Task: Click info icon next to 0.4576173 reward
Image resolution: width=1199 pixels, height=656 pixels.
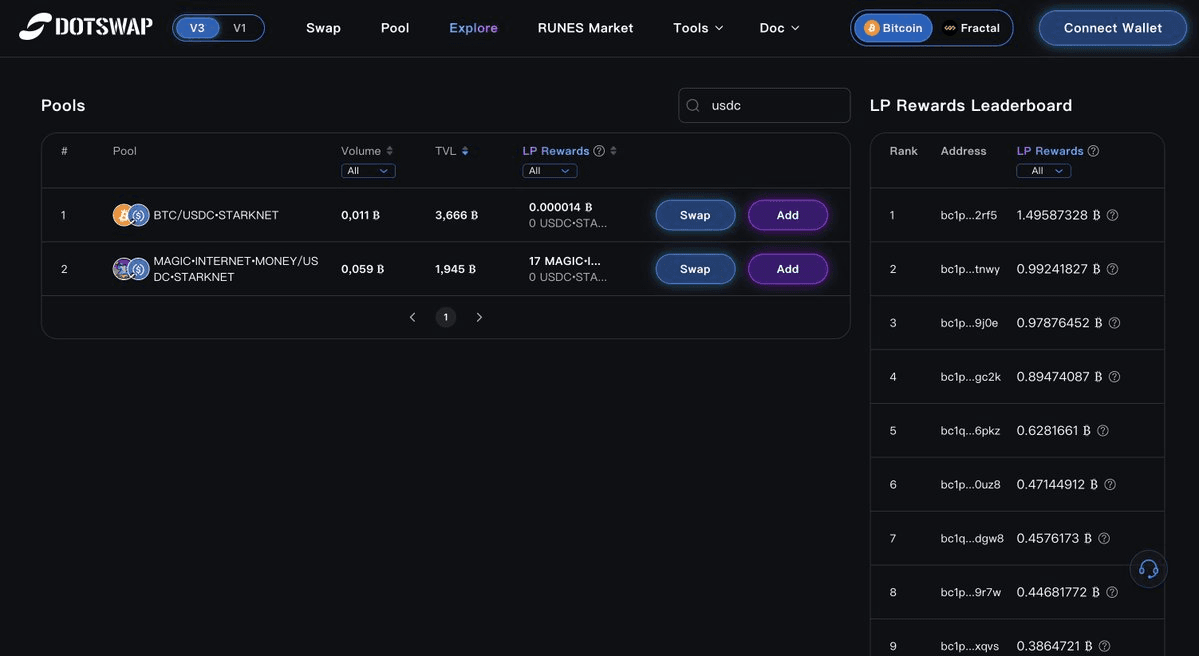Action: coord(1104,538)
